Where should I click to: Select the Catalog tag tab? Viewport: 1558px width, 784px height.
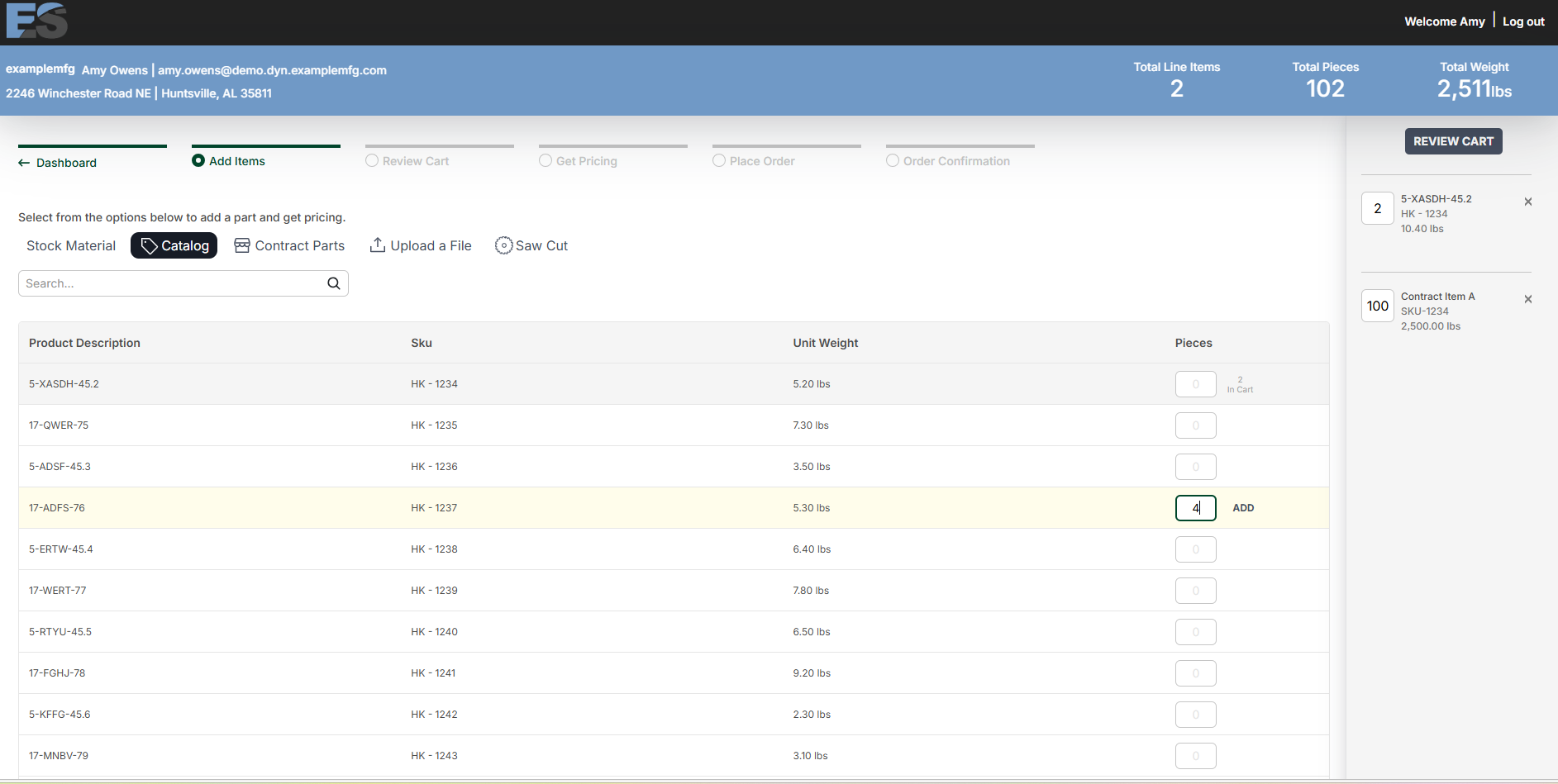pos(174,245)
